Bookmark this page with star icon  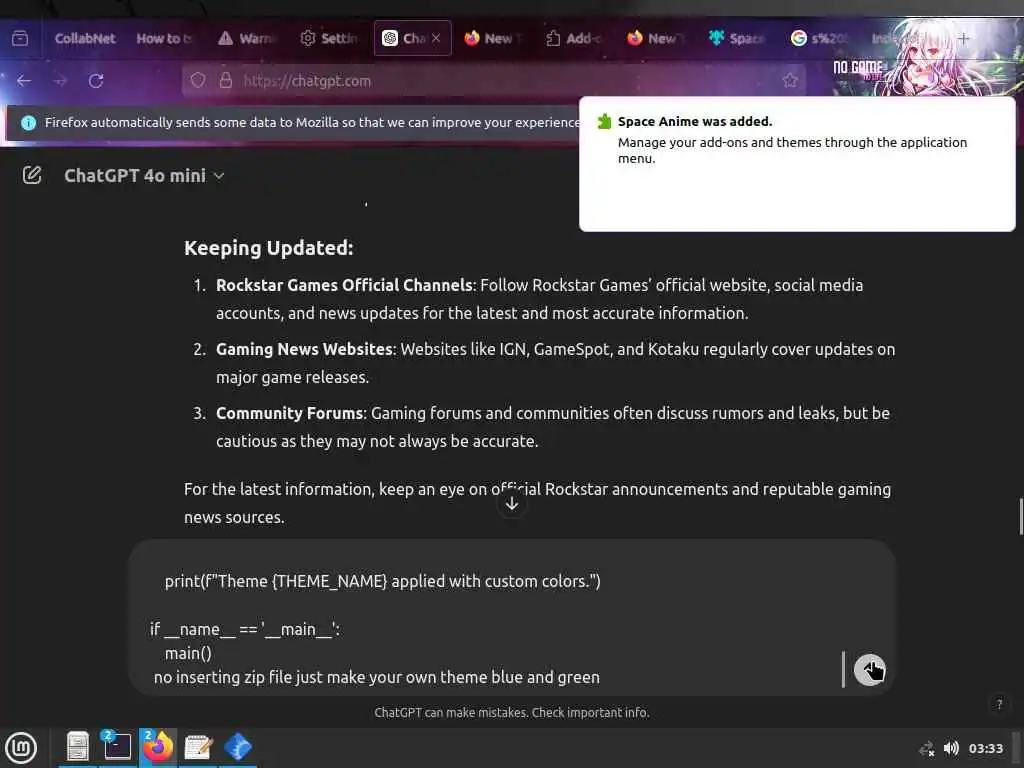click(790, 80)
